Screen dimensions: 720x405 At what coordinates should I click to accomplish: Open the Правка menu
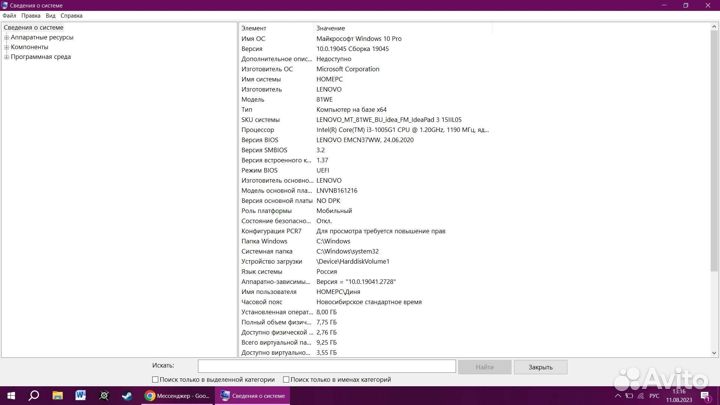(x=31, y=16)
